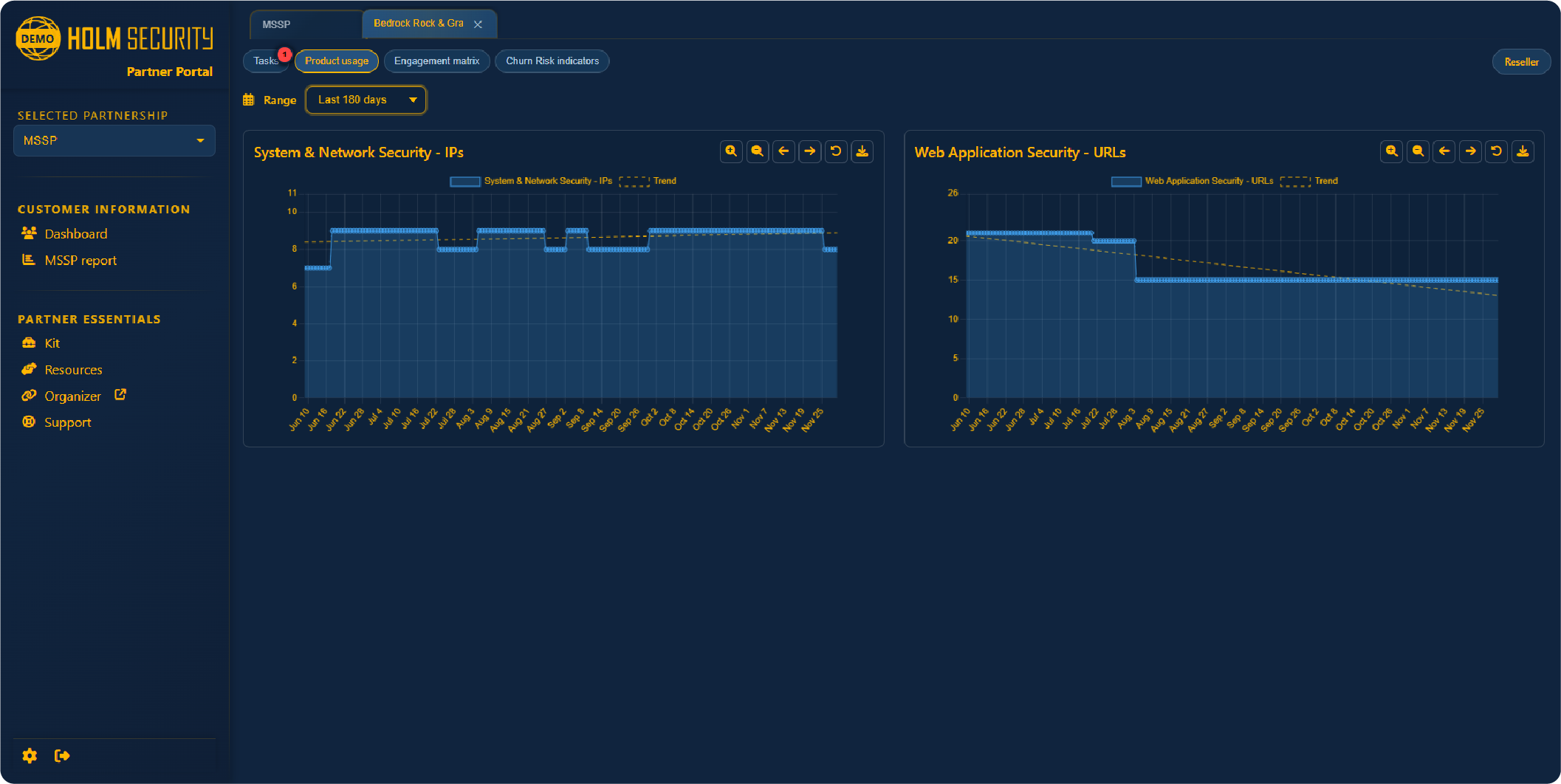
Task: Reset zoom on the System & Network Security chart
Action: point(836,151)
